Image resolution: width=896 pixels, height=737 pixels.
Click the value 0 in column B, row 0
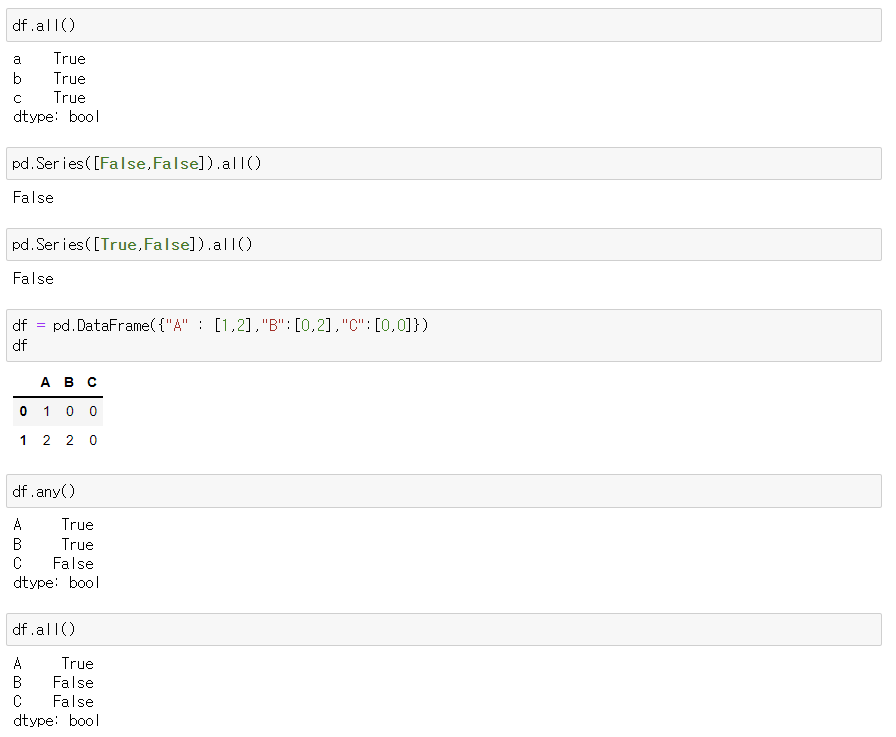coord(70,411)
